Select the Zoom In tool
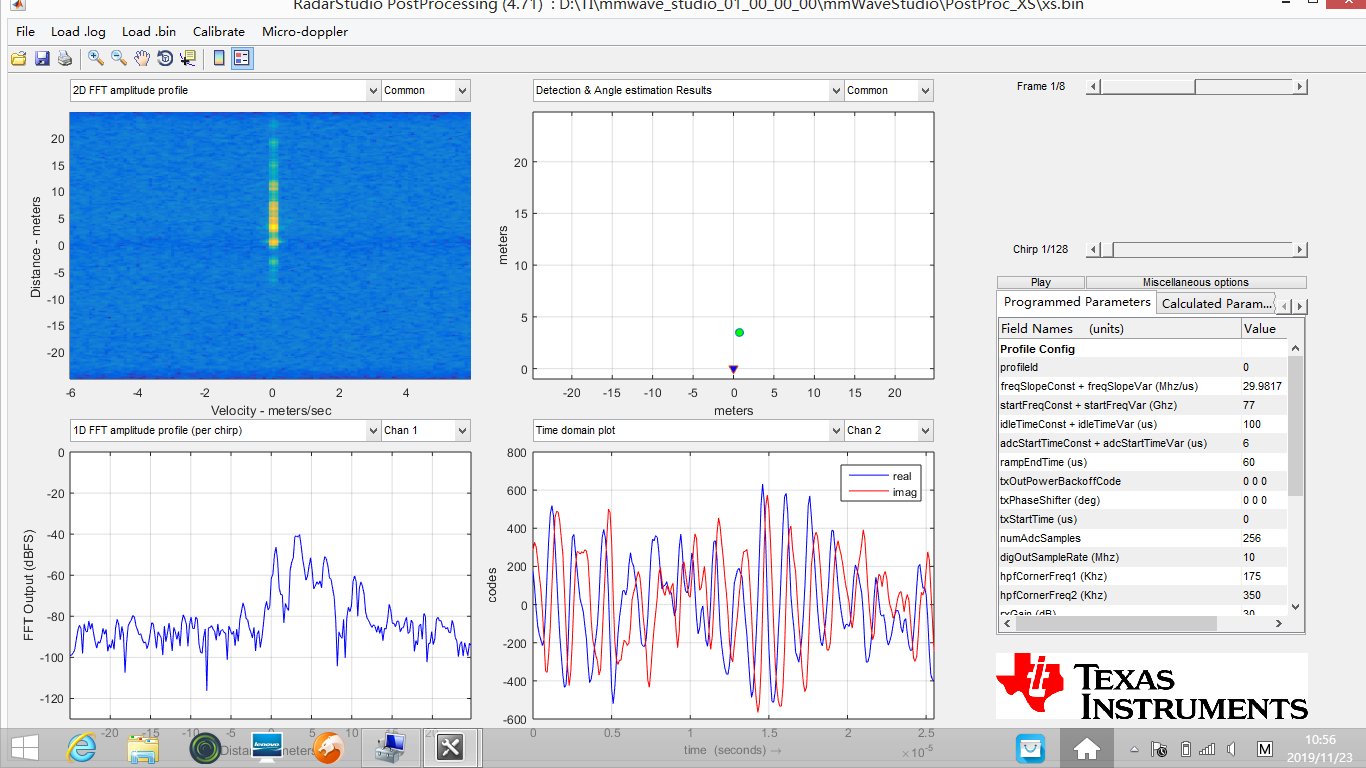 point(95,58)
